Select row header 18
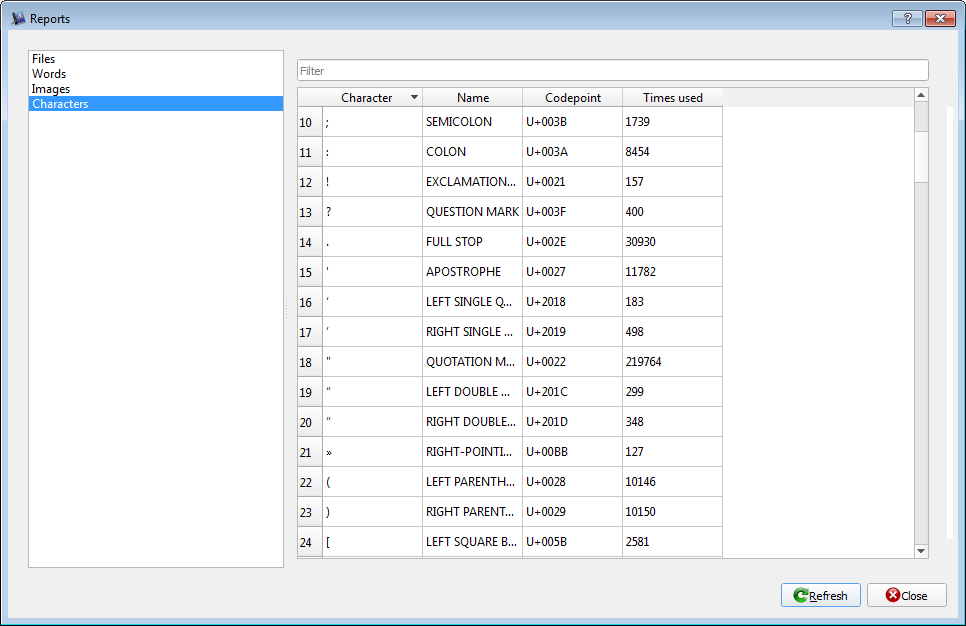 (310, 362)
